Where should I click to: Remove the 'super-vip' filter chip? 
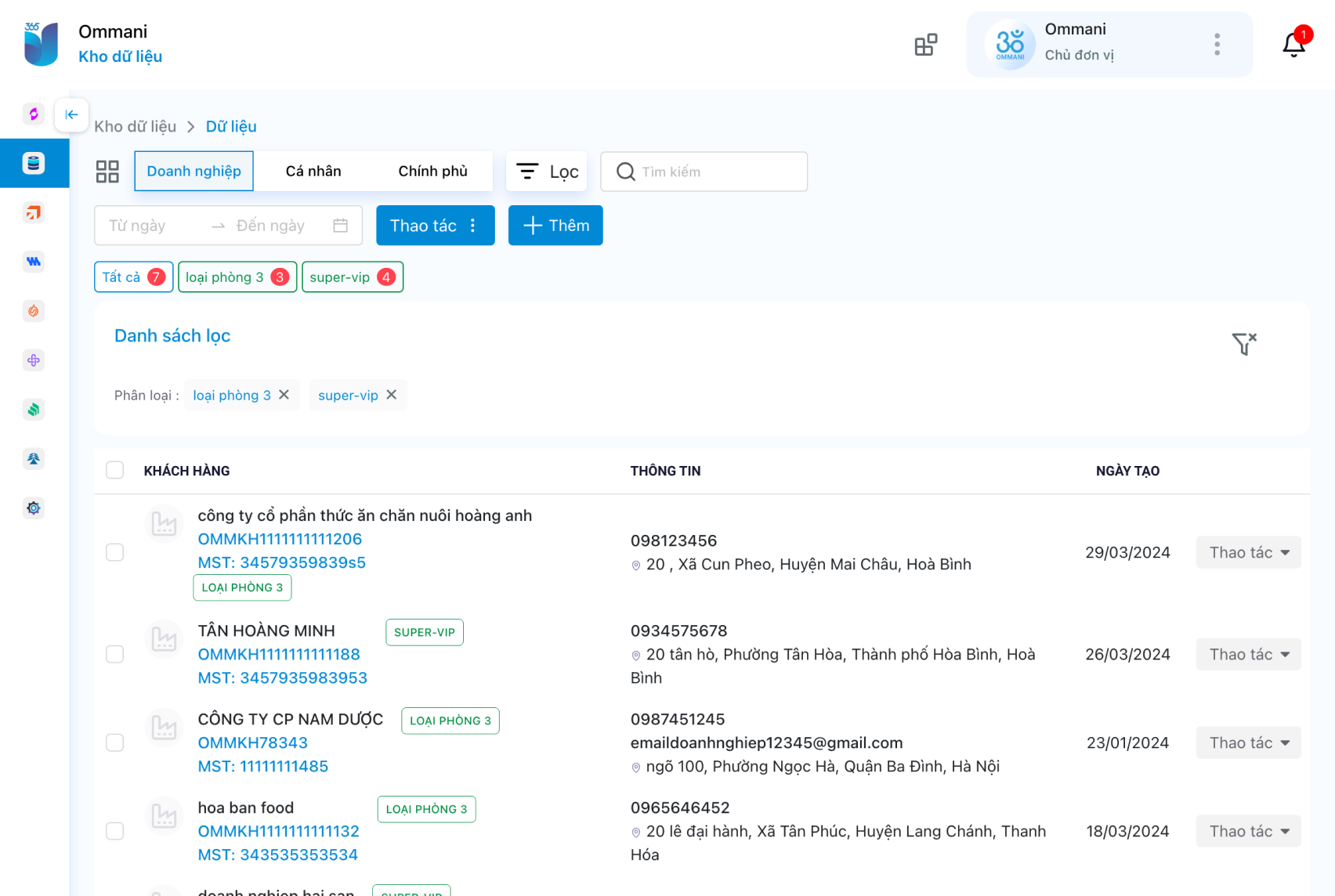click(x=392, y=395)
